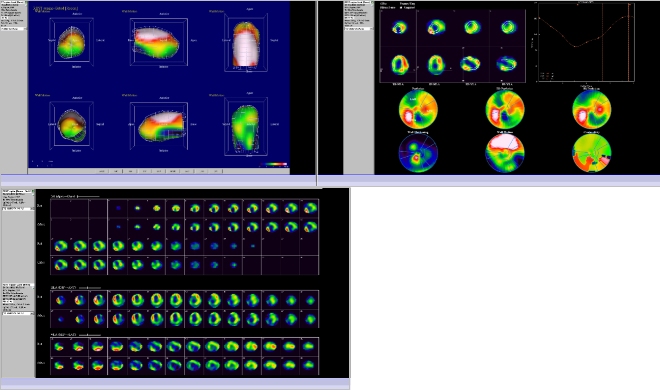Click the first polar map in the upper polar map row
The image size is (660, 390).
(x=418, y=109)
